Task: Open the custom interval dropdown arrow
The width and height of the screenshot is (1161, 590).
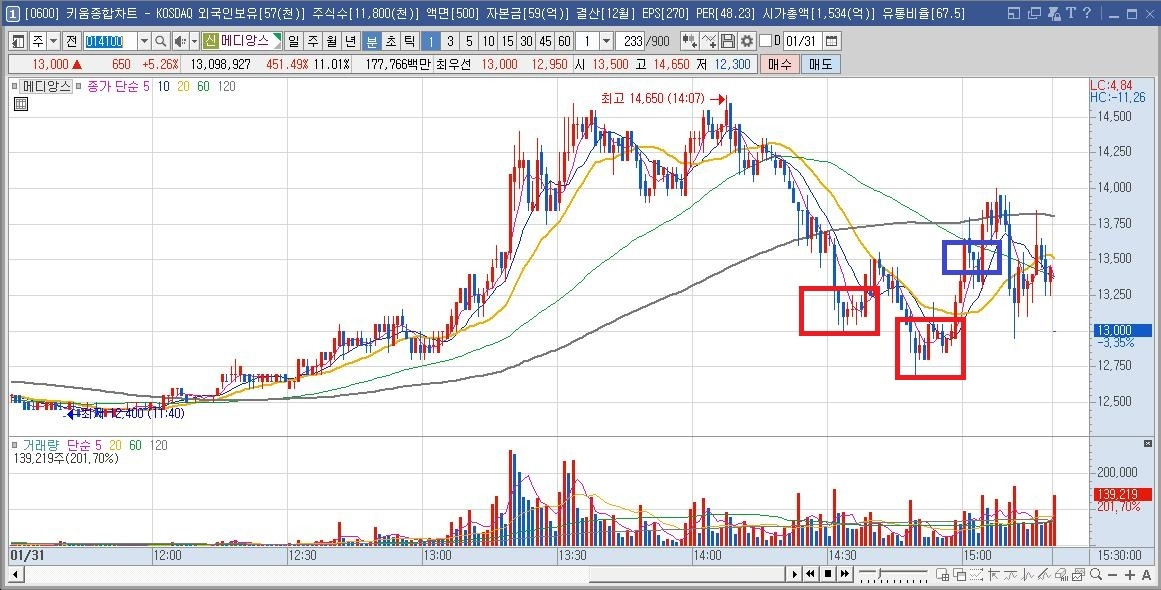Action: tap(606, 41)
